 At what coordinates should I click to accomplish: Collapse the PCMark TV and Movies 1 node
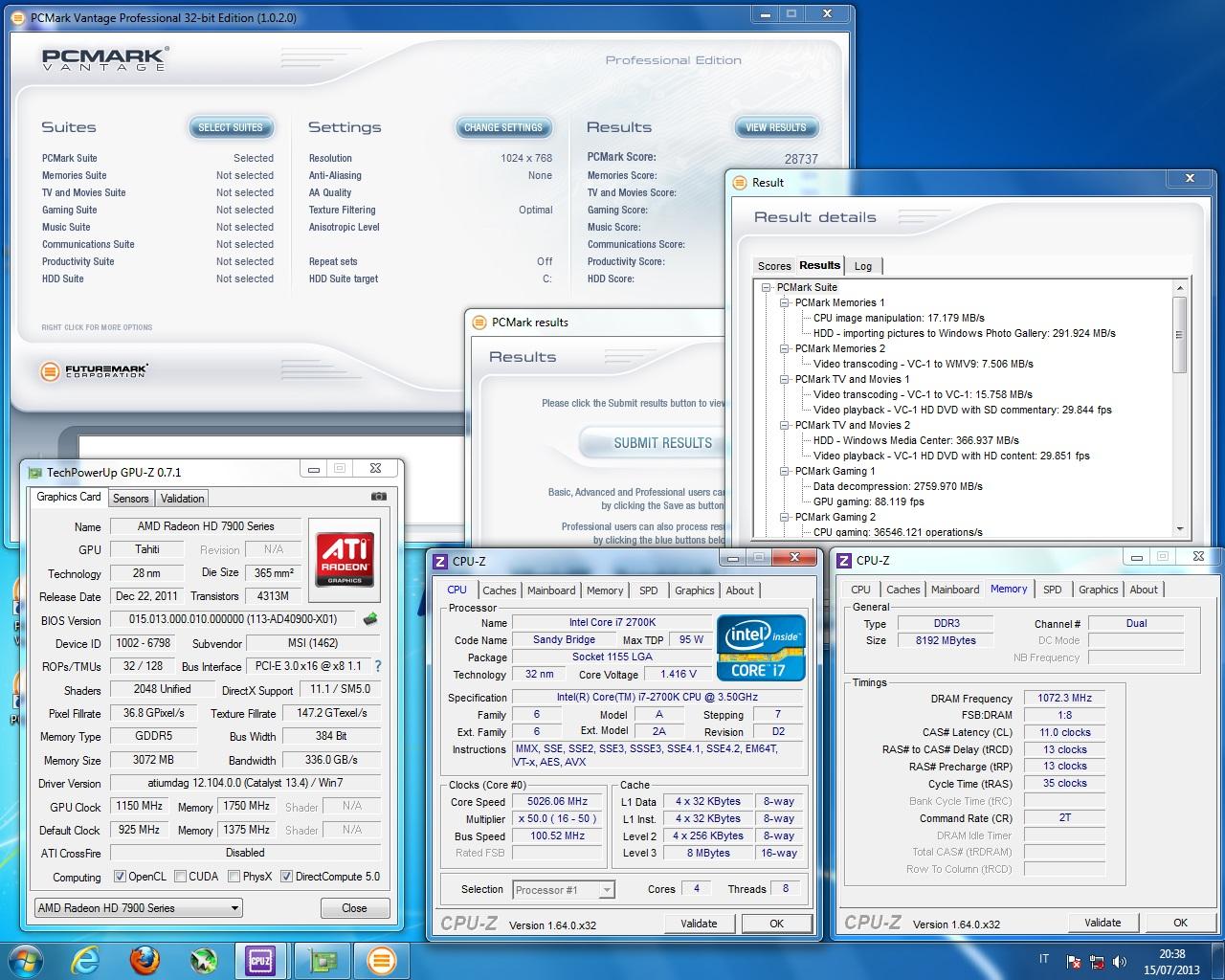784,379
